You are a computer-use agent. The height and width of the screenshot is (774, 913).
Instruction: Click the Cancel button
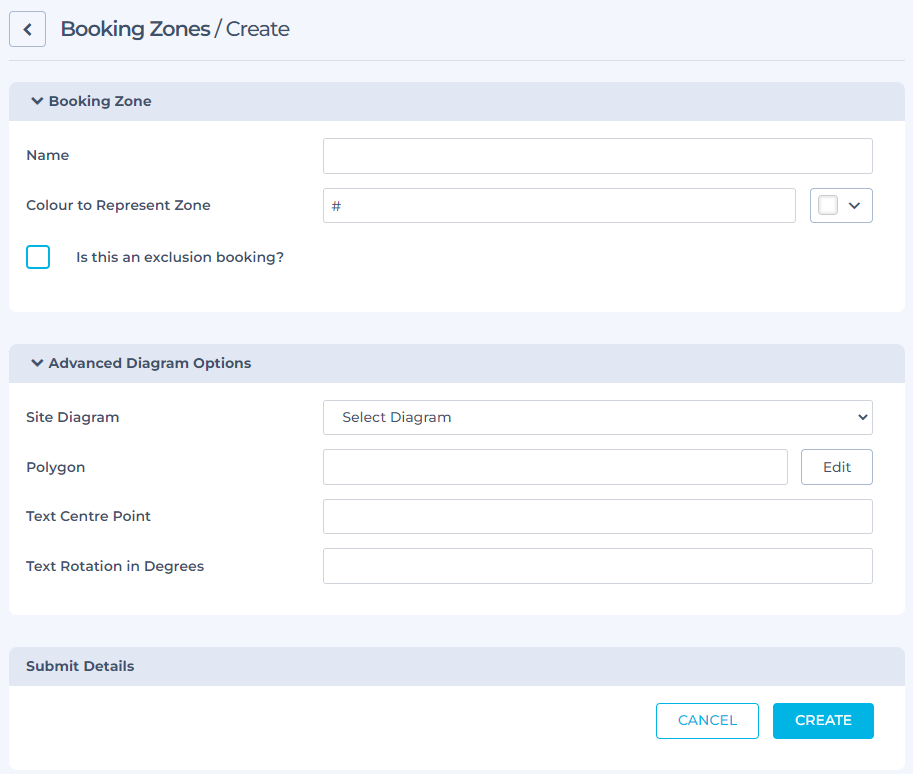click(x=707, y=720)
